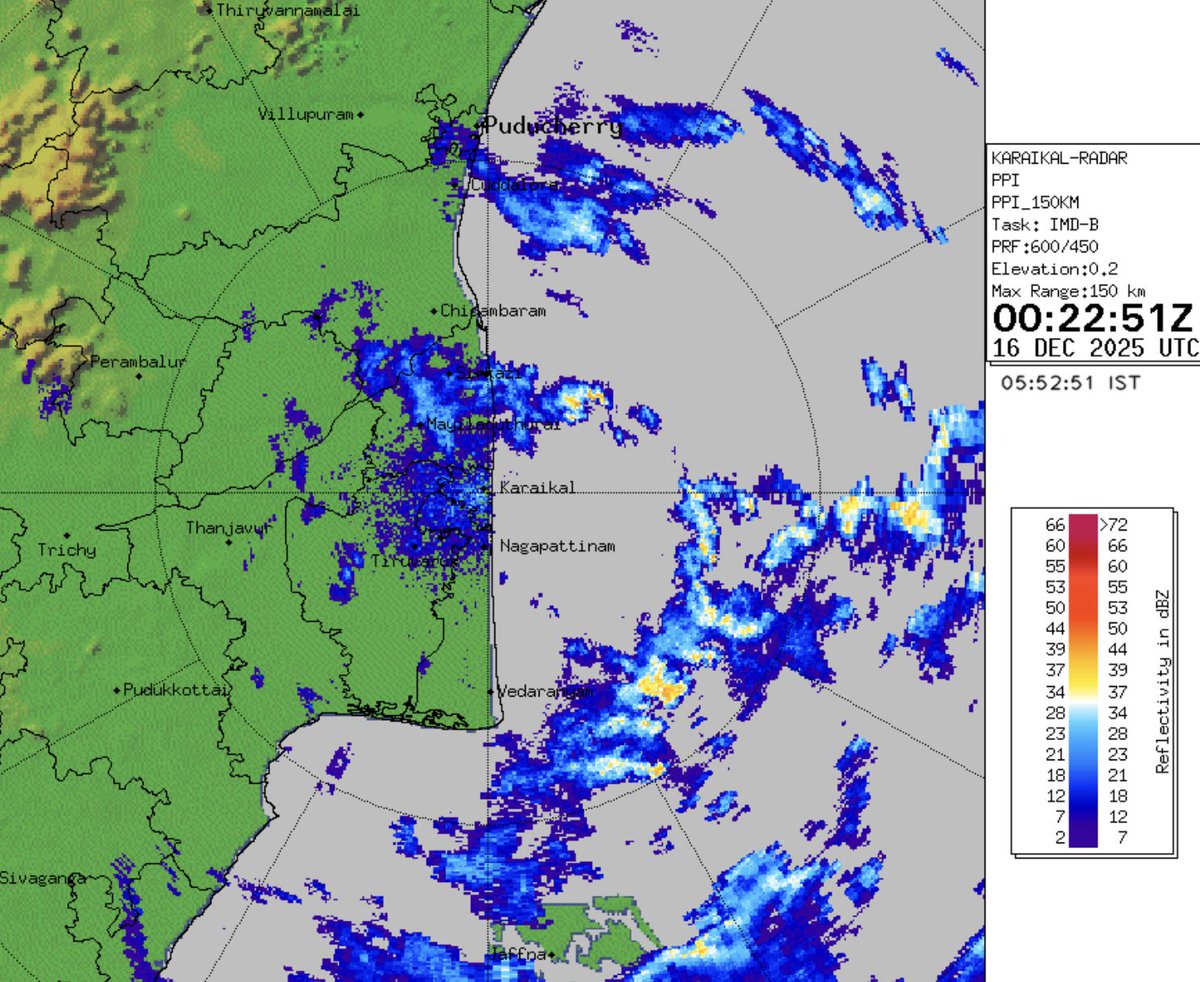This screenshot has height=982, width=1200.
Task: Click the 00:22:51Z timestamp
Action: [x=1093, y=318]
